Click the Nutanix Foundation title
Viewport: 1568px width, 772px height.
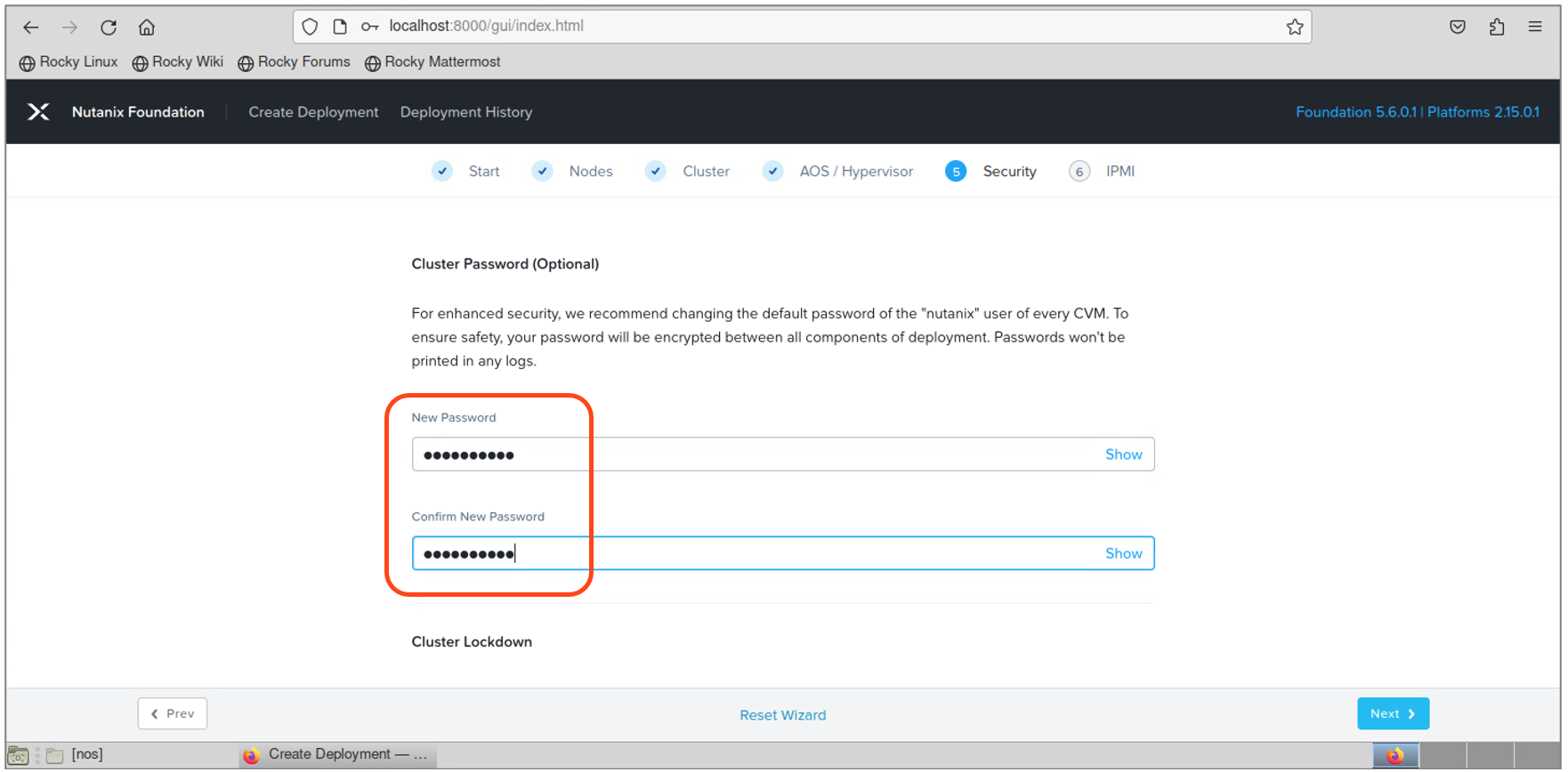coord(138,112)
